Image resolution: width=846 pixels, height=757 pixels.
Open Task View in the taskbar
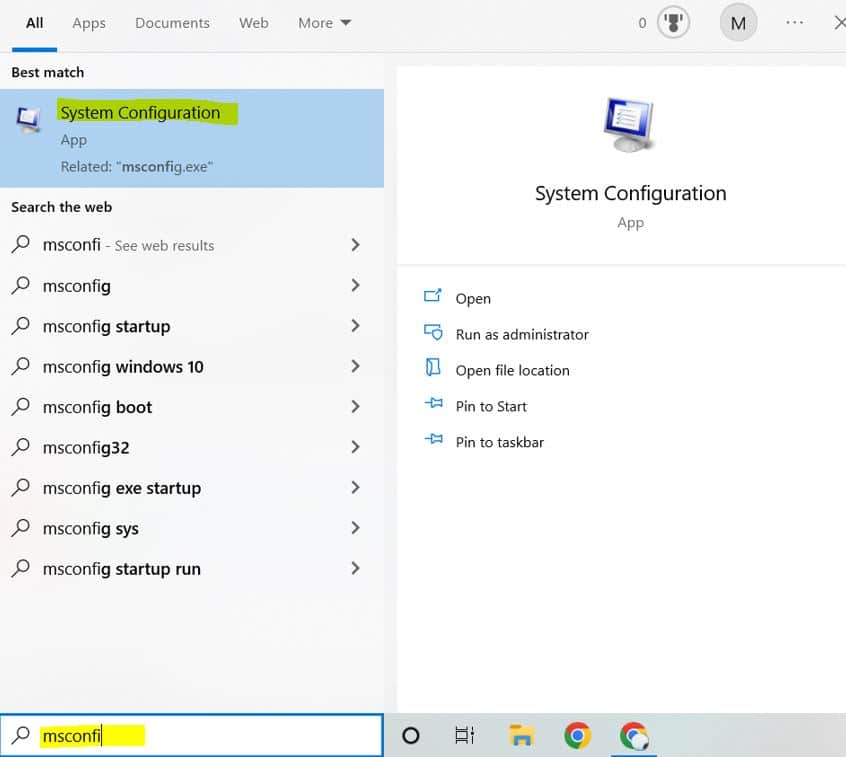[464, 735]
